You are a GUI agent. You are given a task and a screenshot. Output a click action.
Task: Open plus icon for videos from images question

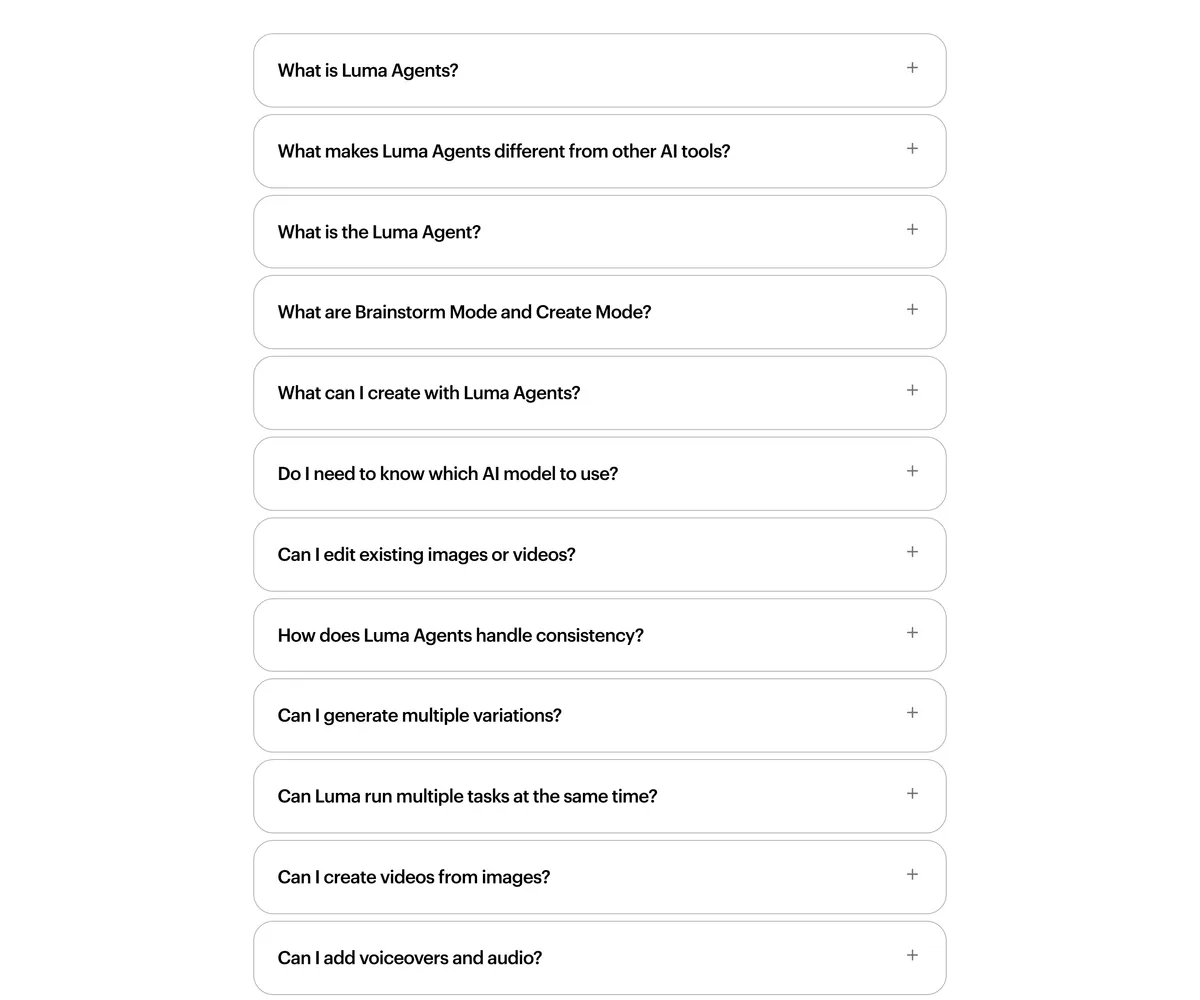(912, 875)
